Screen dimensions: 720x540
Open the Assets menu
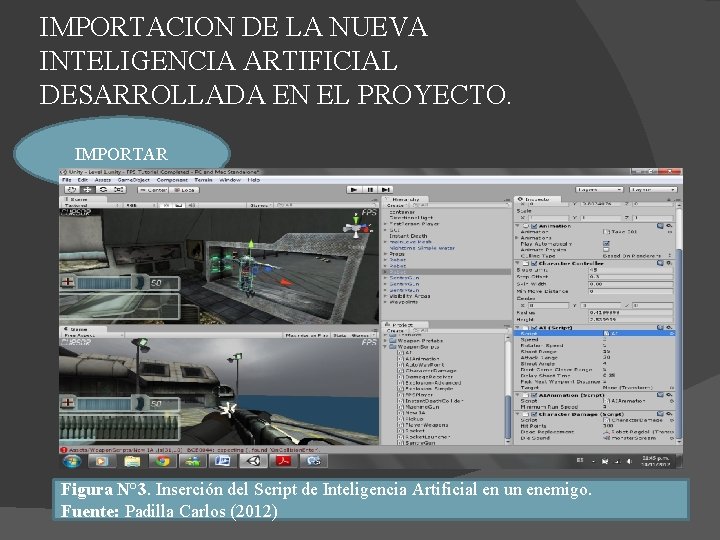click(x=103, y=180)
